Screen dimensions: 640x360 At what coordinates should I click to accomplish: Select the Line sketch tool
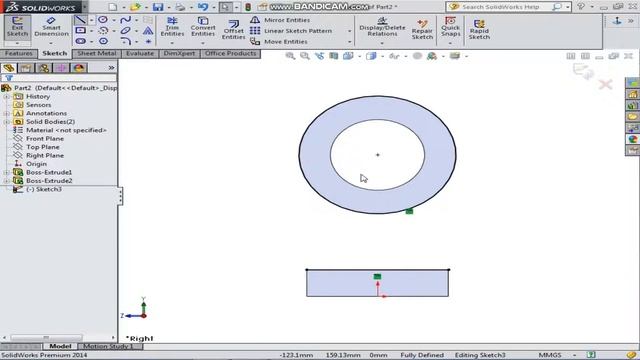coord(80,20)
